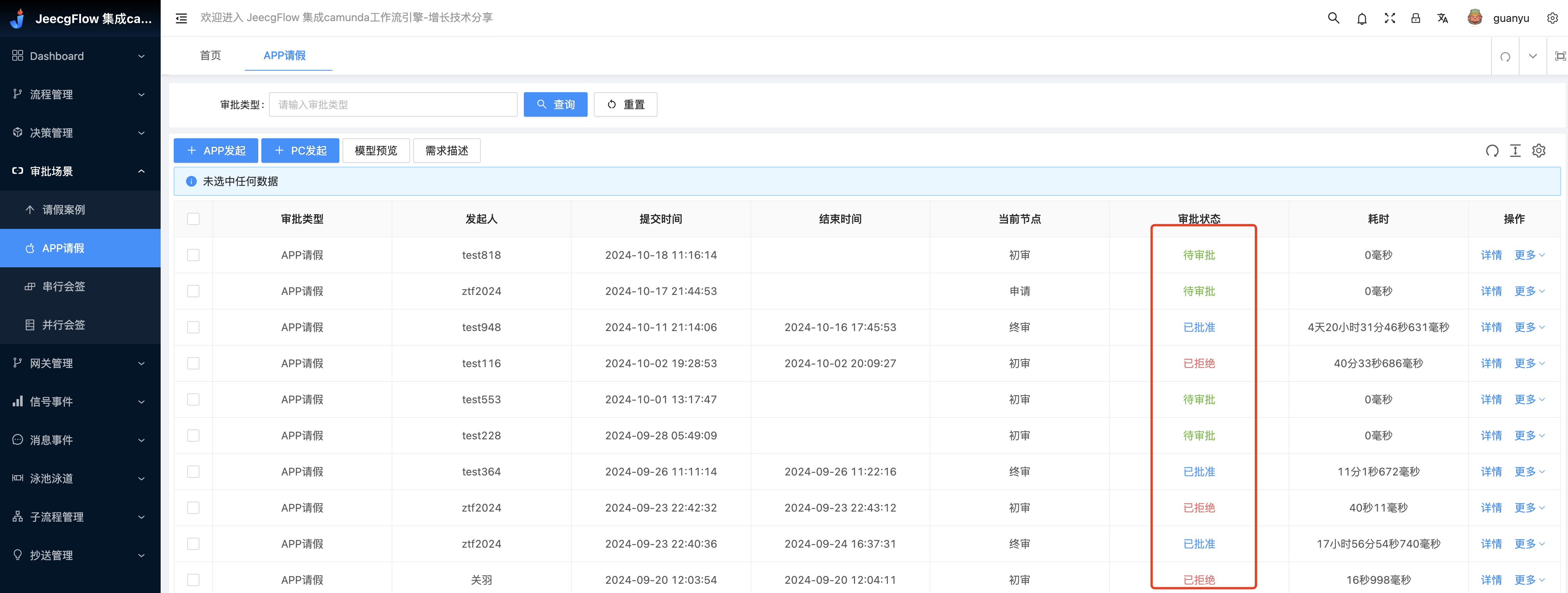This screenshot has width=1568, height=593.
Task: Reload table data with the refresh icon
Action: tap(1492, 151)
